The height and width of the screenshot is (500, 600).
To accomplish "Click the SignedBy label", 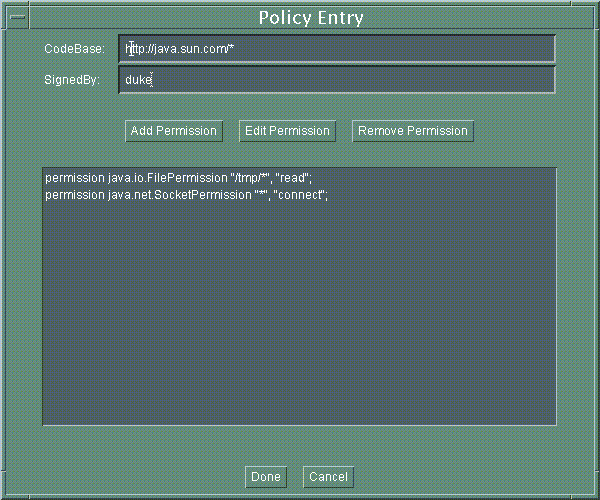I will point(72,80).
